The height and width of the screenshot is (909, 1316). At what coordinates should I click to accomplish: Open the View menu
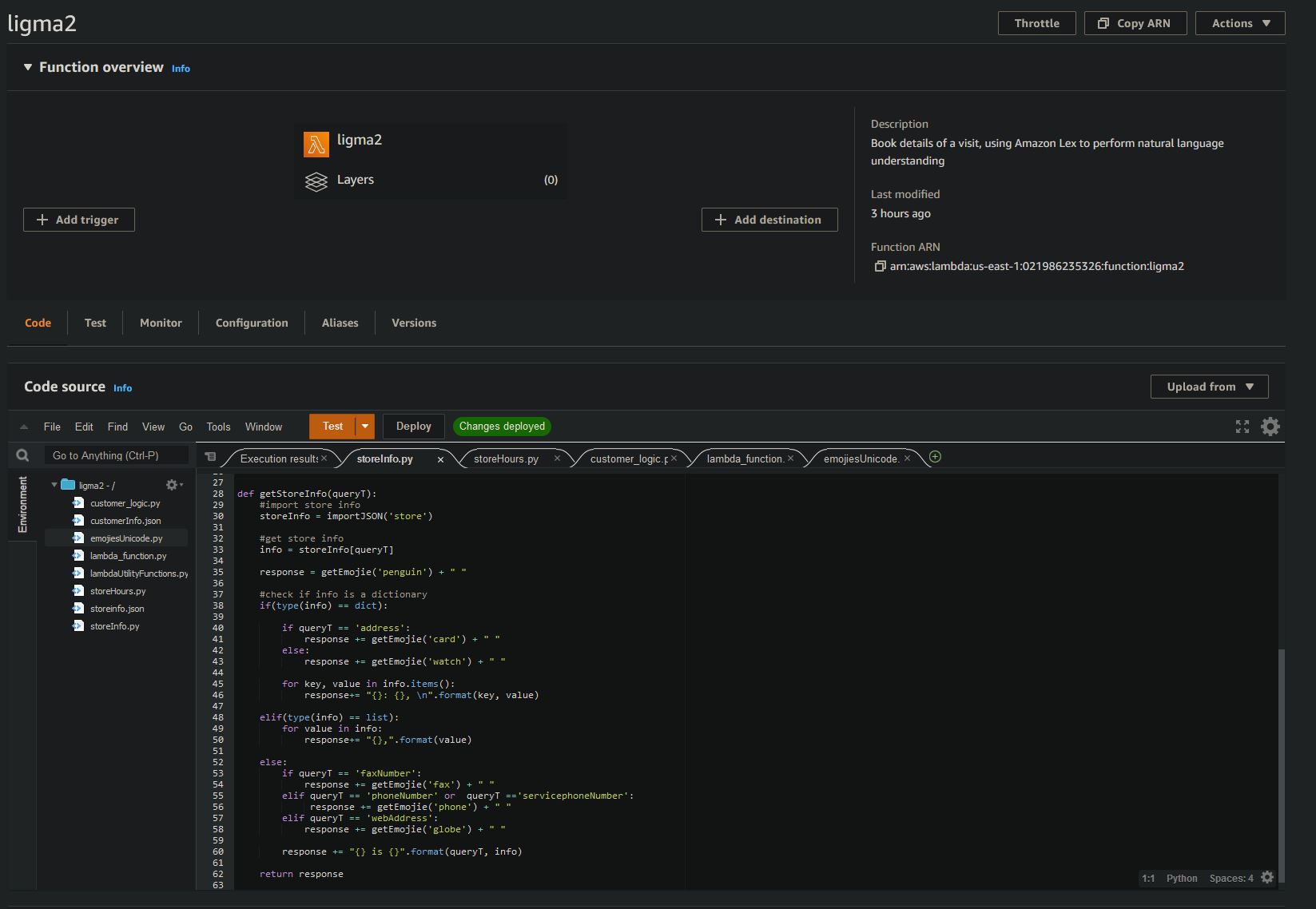click(x=153, y=427)
